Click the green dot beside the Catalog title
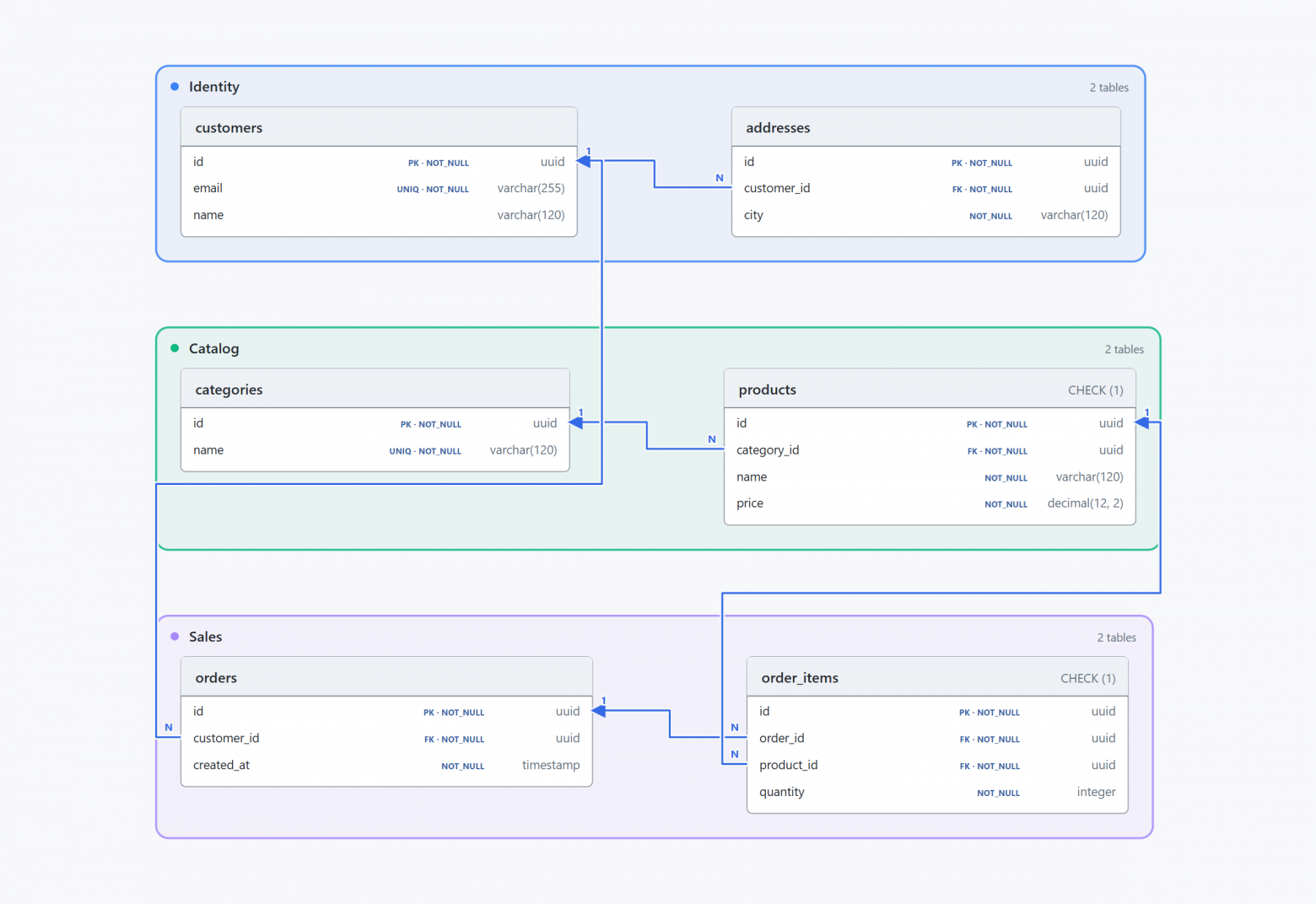Image resolution: width=1316 pixels, height=904 pixels. tap(175, 347)
